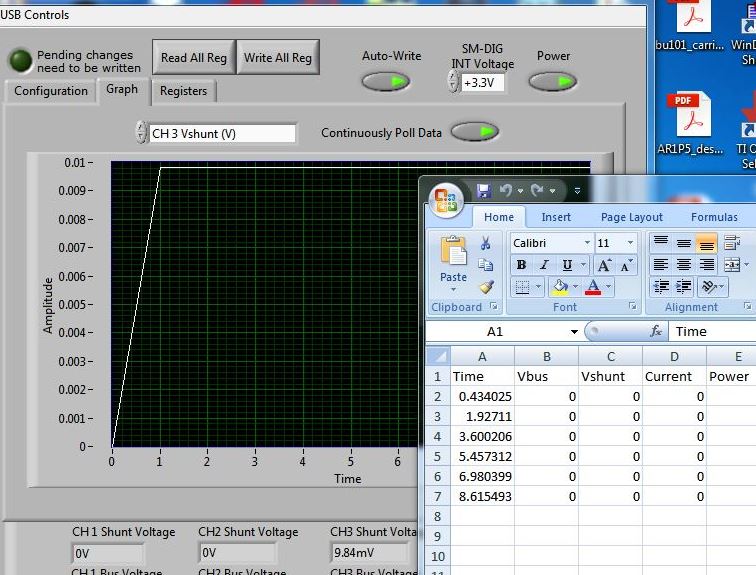Switch to the Registers tab
This screenshot has width=756, height=575.
183,91
